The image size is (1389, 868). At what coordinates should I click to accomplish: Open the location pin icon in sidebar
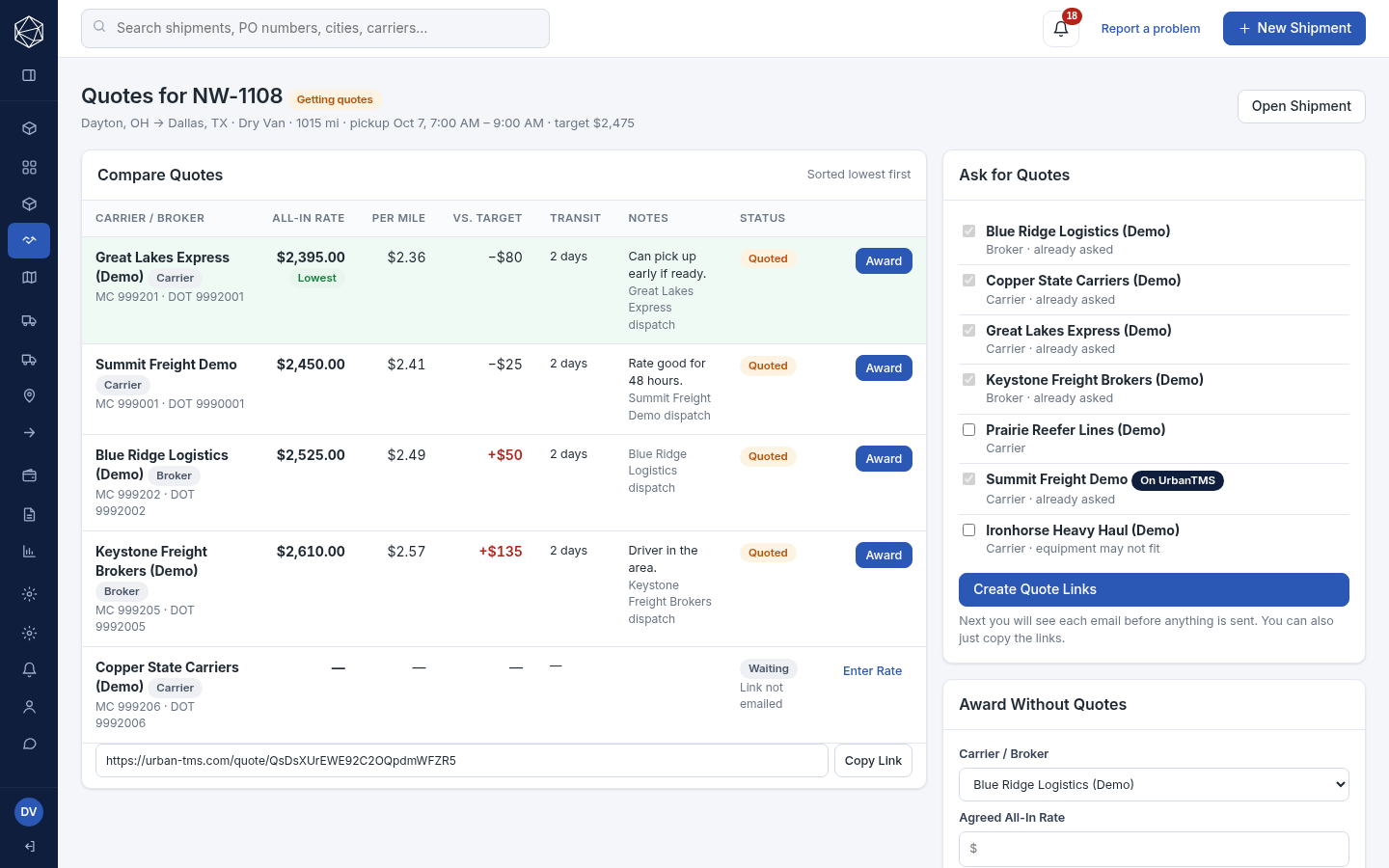[29, 395]
